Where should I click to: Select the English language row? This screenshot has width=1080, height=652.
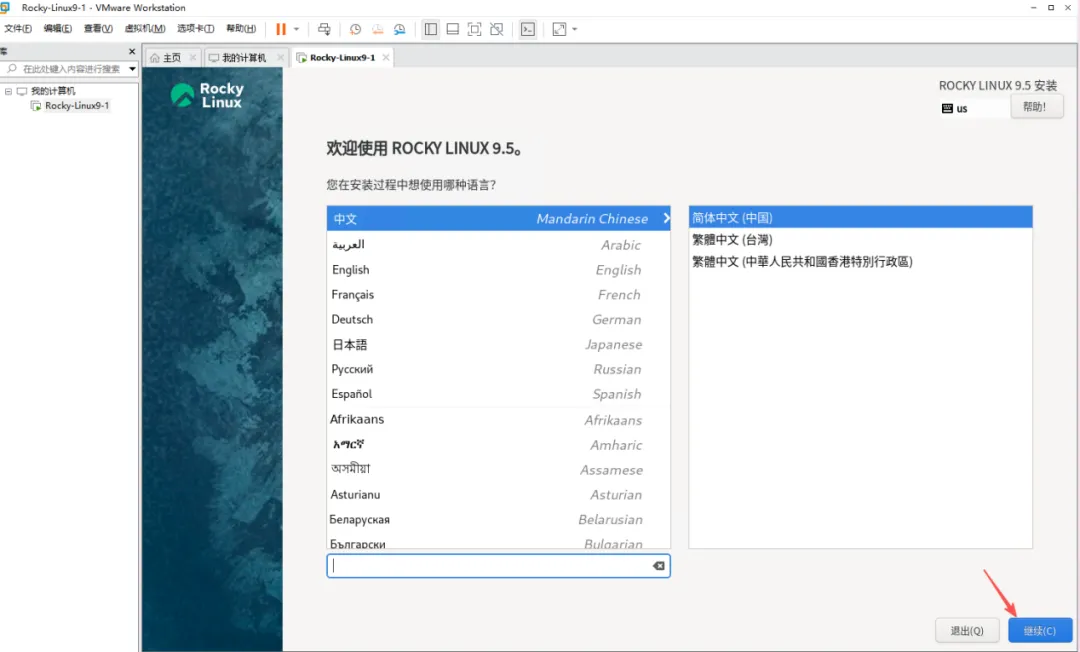point(498,269)
